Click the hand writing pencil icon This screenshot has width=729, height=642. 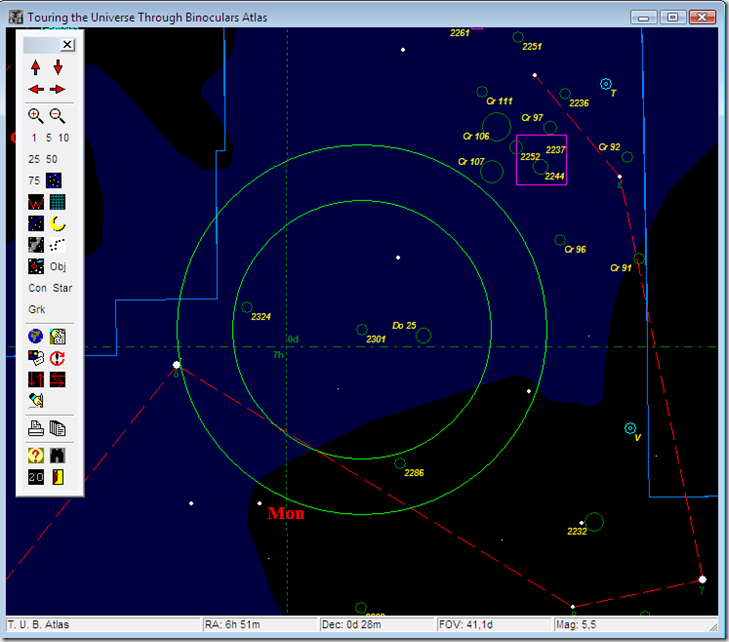36,401
